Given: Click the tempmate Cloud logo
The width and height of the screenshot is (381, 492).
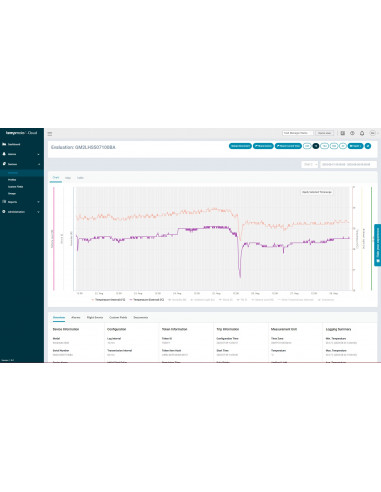Looking at the screenshot, I should click(x=22, y=133).
